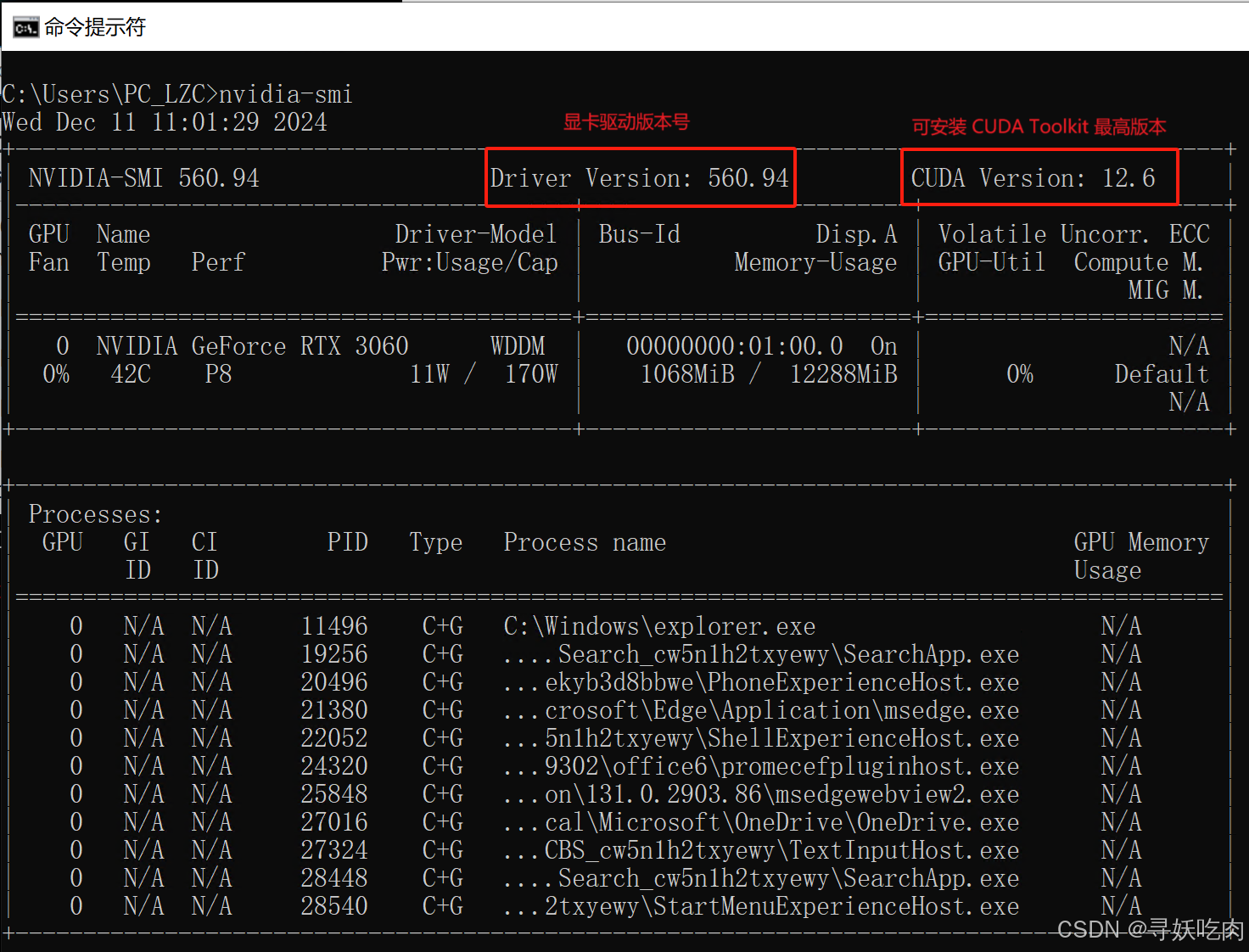The width and height of the screenshot is (1249, 952).
Task: Click the PID 25848
Action: pyautogui.click(x=334, y=794)
